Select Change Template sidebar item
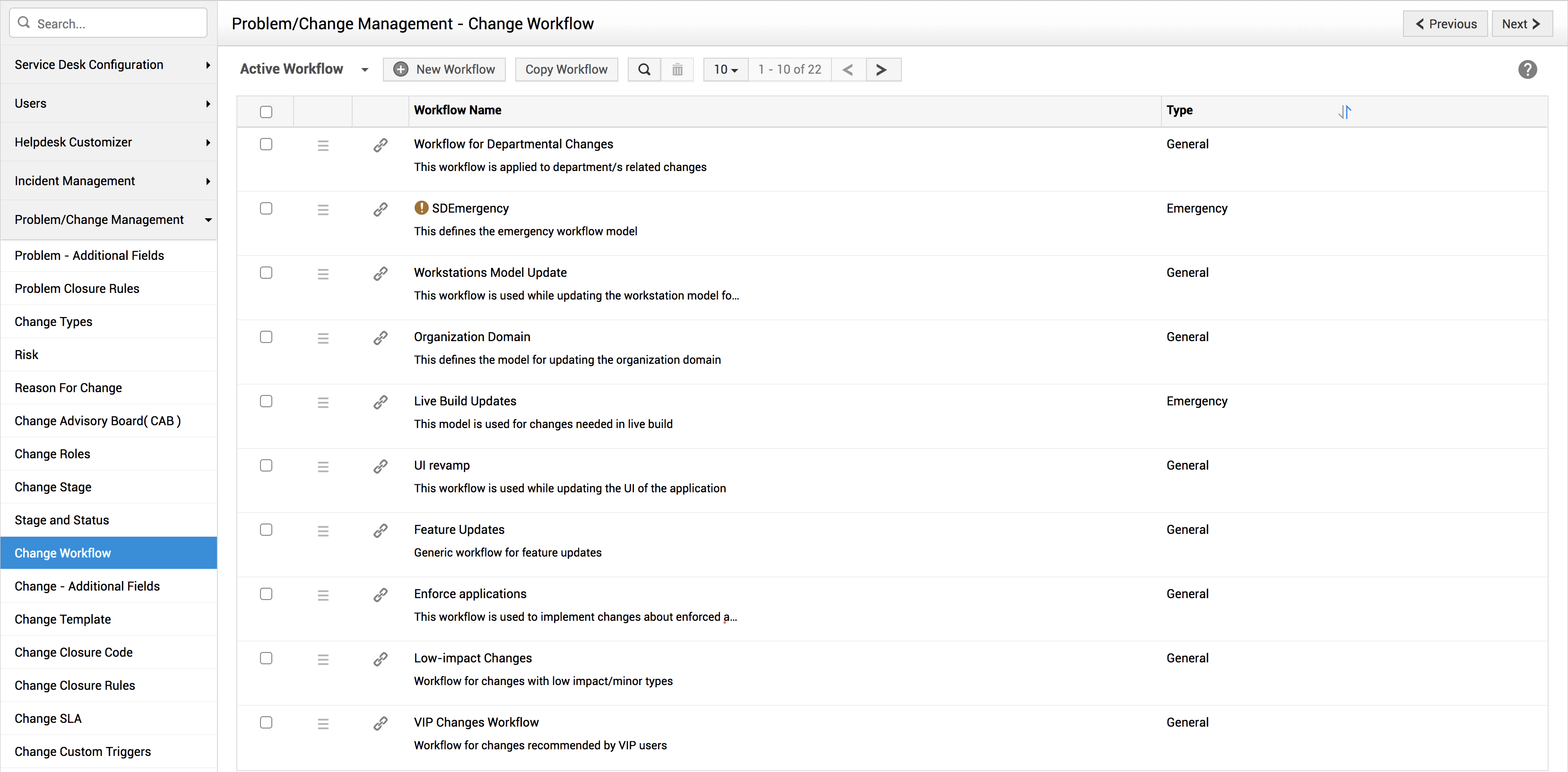The height and width of the screenshot is (772, 1568). (63, 619)
